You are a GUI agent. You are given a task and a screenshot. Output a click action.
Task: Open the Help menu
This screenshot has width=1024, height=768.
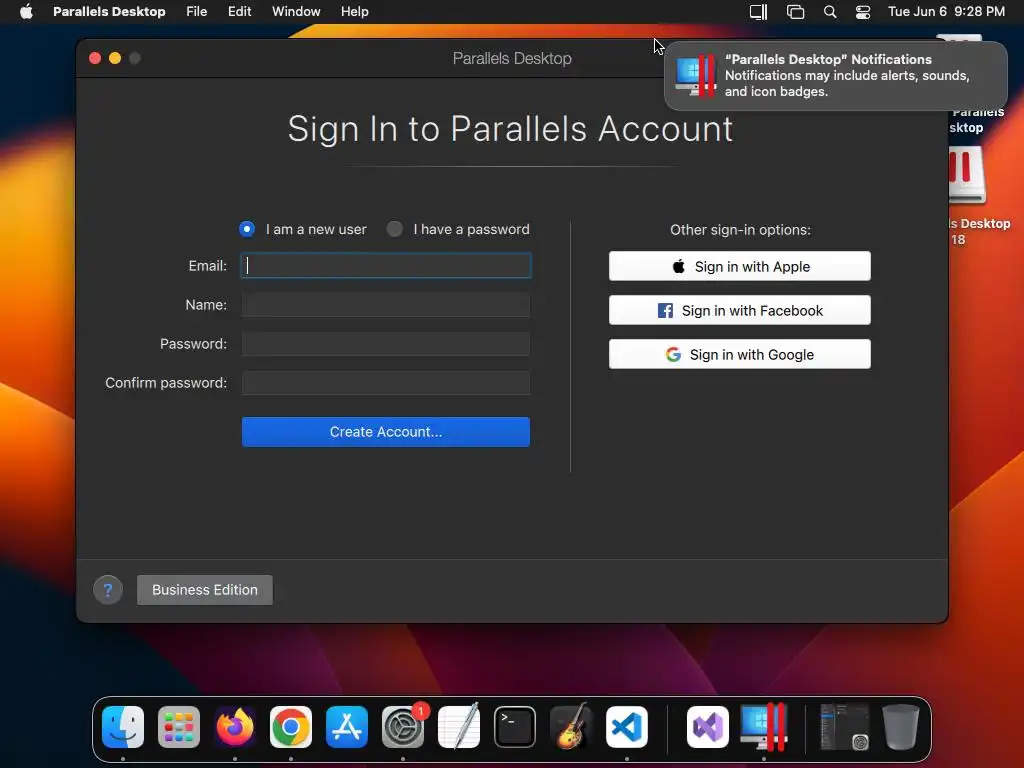click(355, 12)
